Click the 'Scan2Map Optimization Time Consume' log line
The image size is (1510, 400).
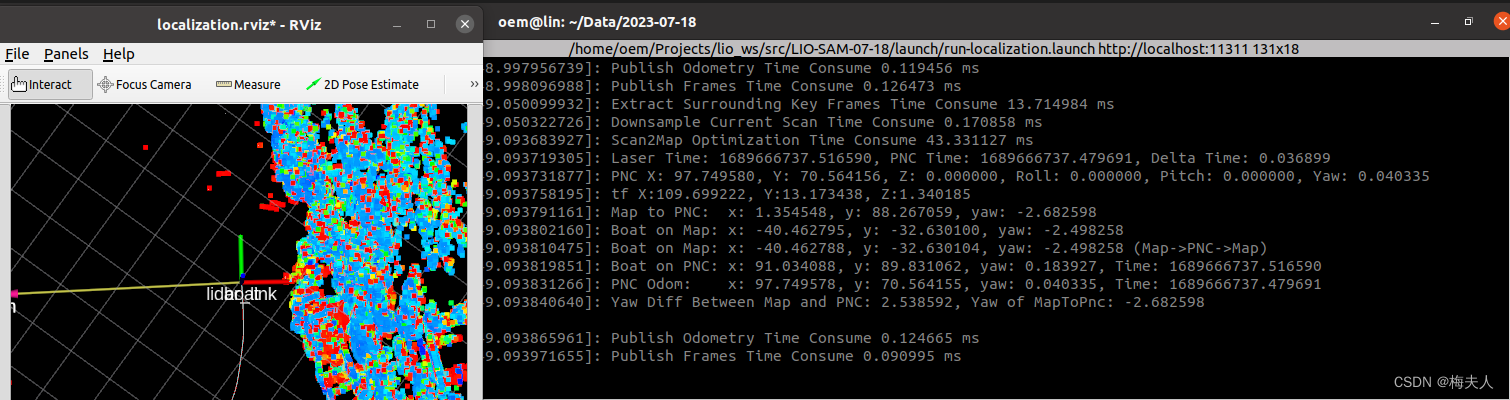[x=759, y=140]
